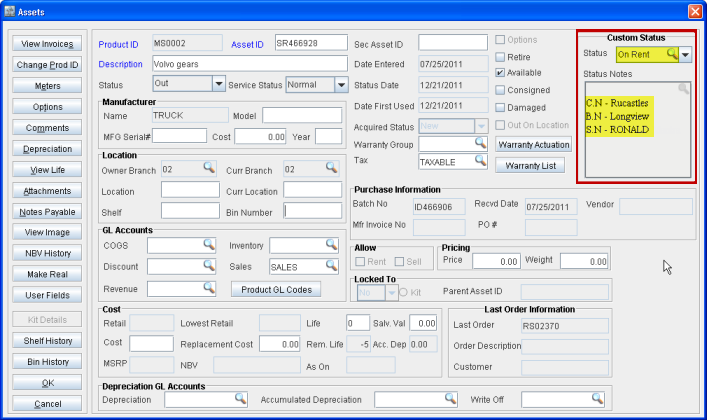Screen dimensions: 707x420
Task: Click the Manufacturer Model field
Action: 302,115
